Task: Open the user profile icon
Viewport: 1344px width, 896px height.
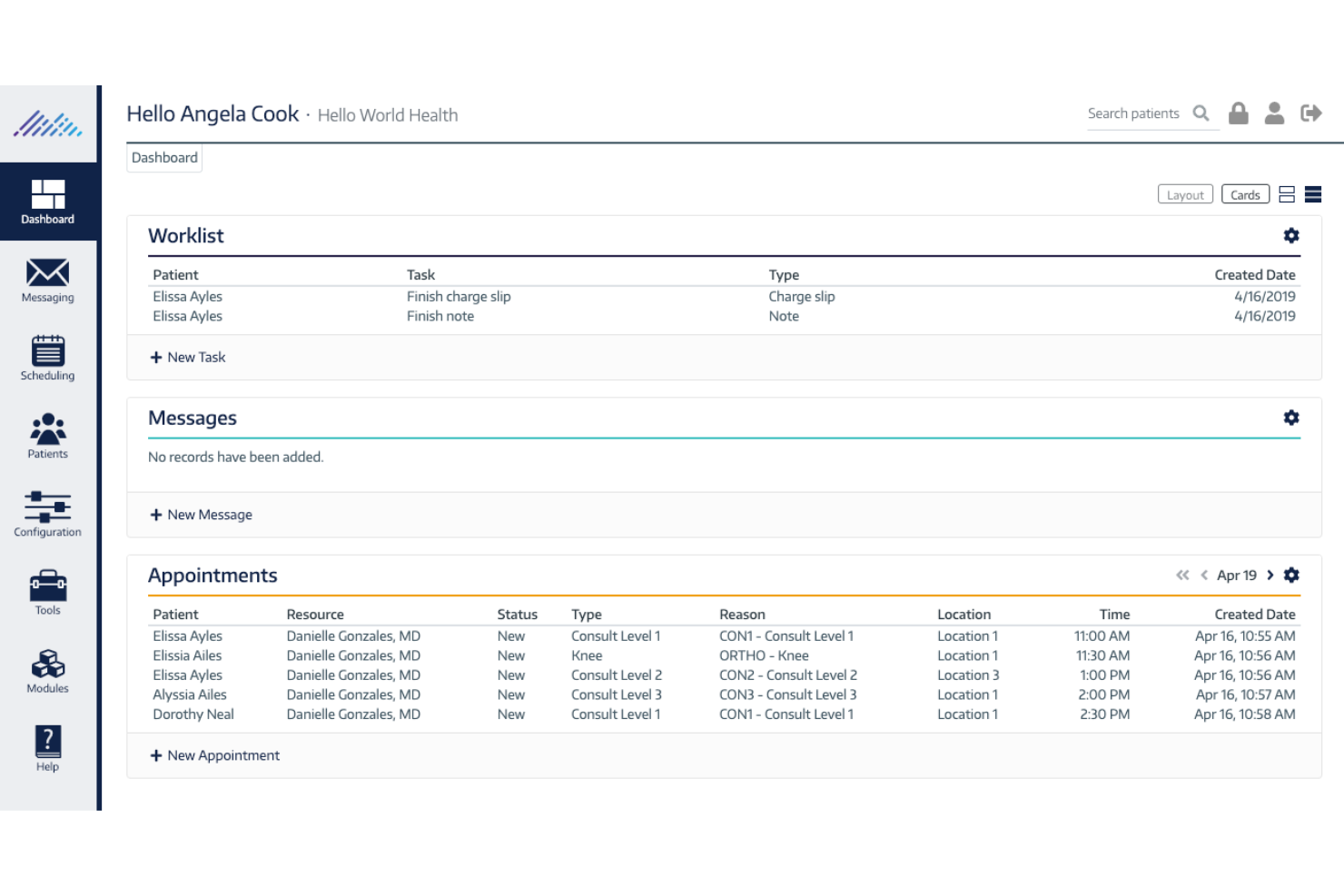Action: [x=1274, y=113]
